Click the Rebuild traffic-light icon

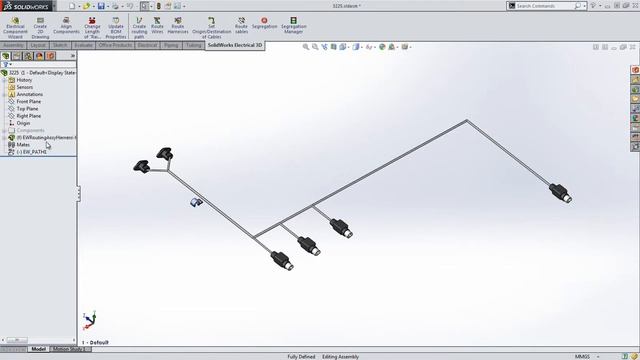159,6
